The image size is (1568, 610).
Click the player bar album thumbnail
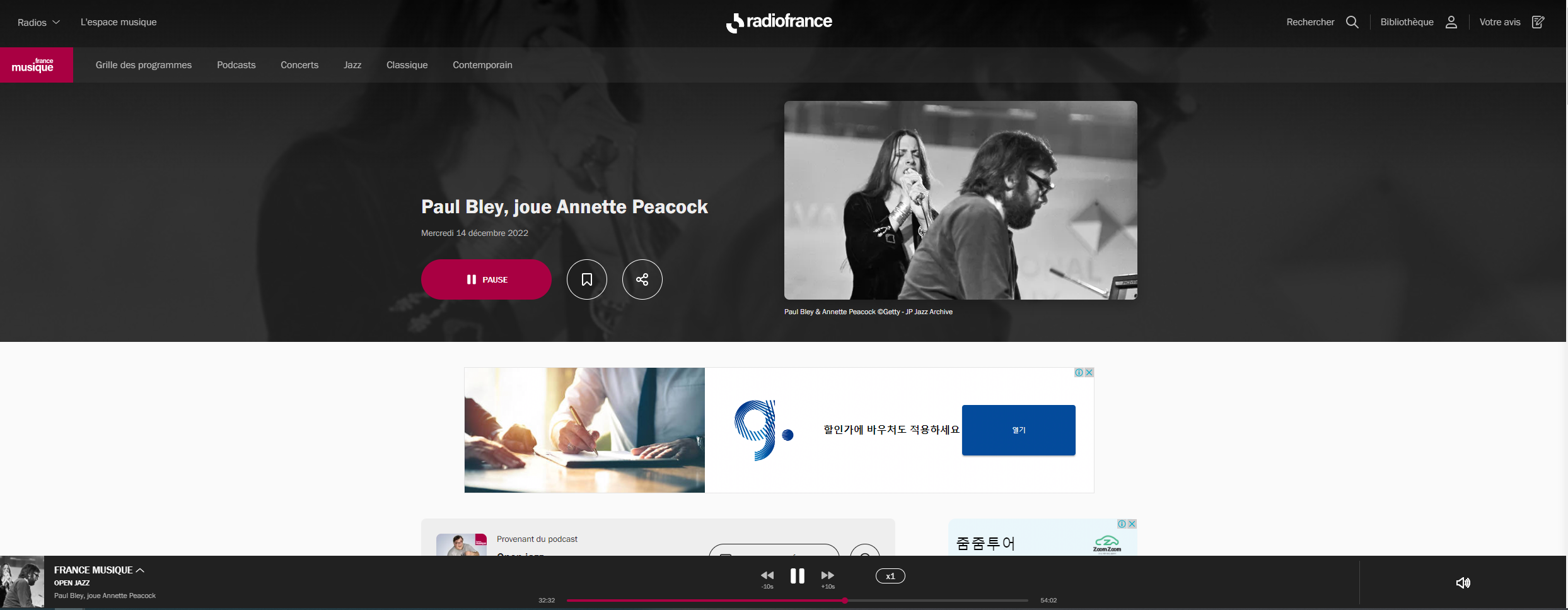22,582
